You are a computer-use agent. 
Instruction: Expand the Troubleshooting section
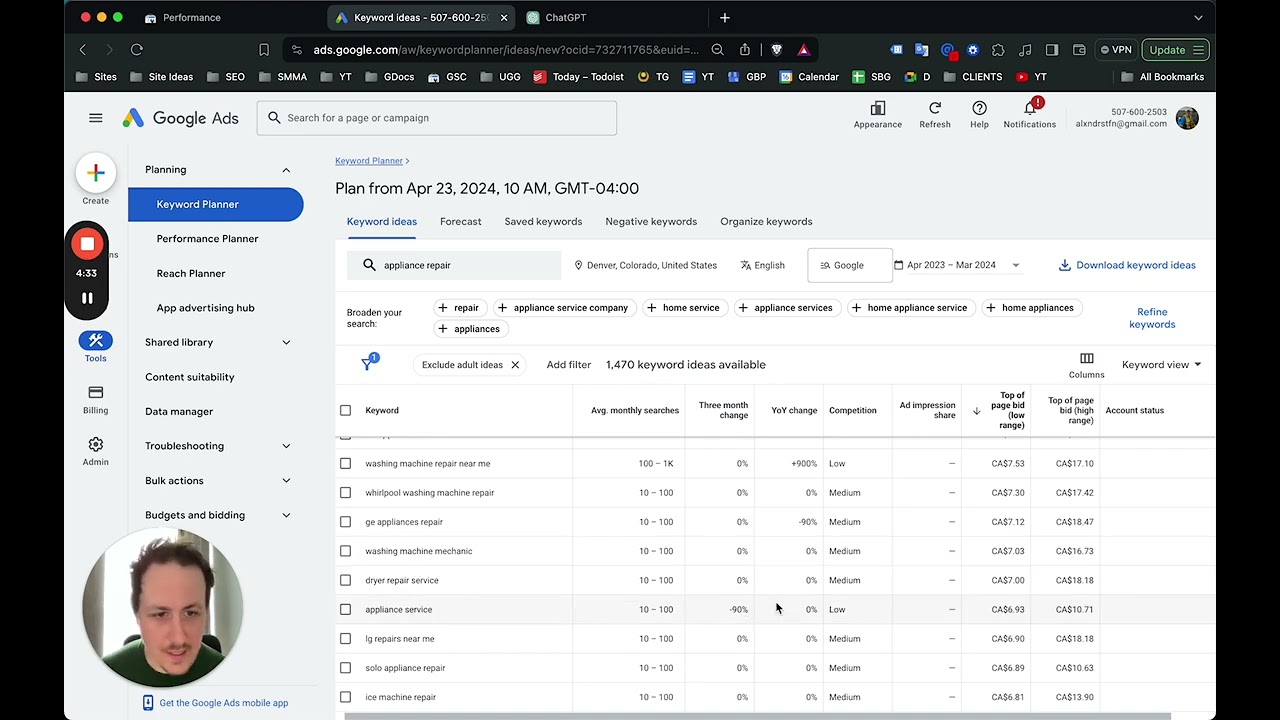point(286,446)
